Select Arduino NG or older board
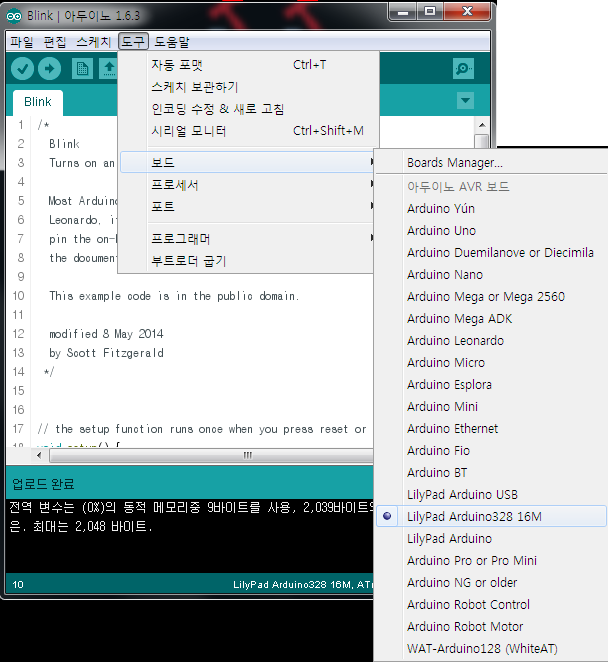The height and width of the screenshot is (662, 608). (x=491, y=582)
